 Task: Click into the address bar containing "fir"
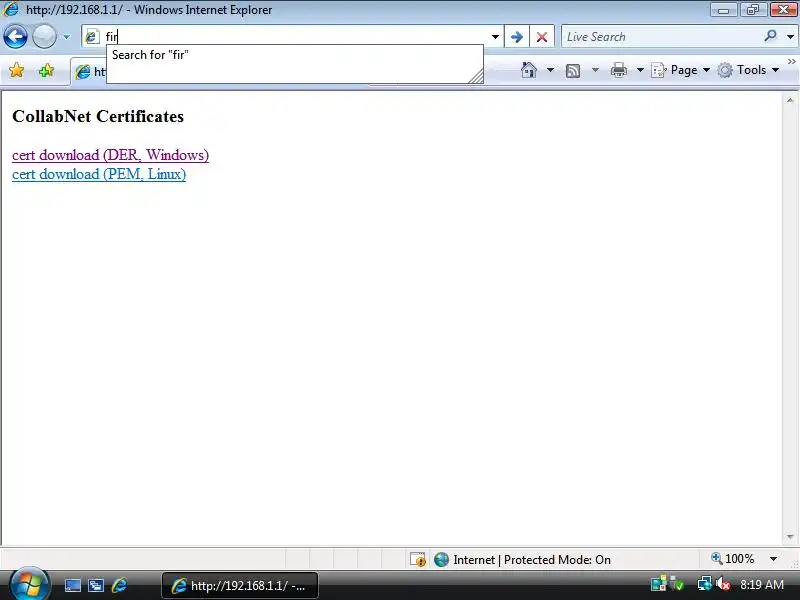click(x=293, y=37)
